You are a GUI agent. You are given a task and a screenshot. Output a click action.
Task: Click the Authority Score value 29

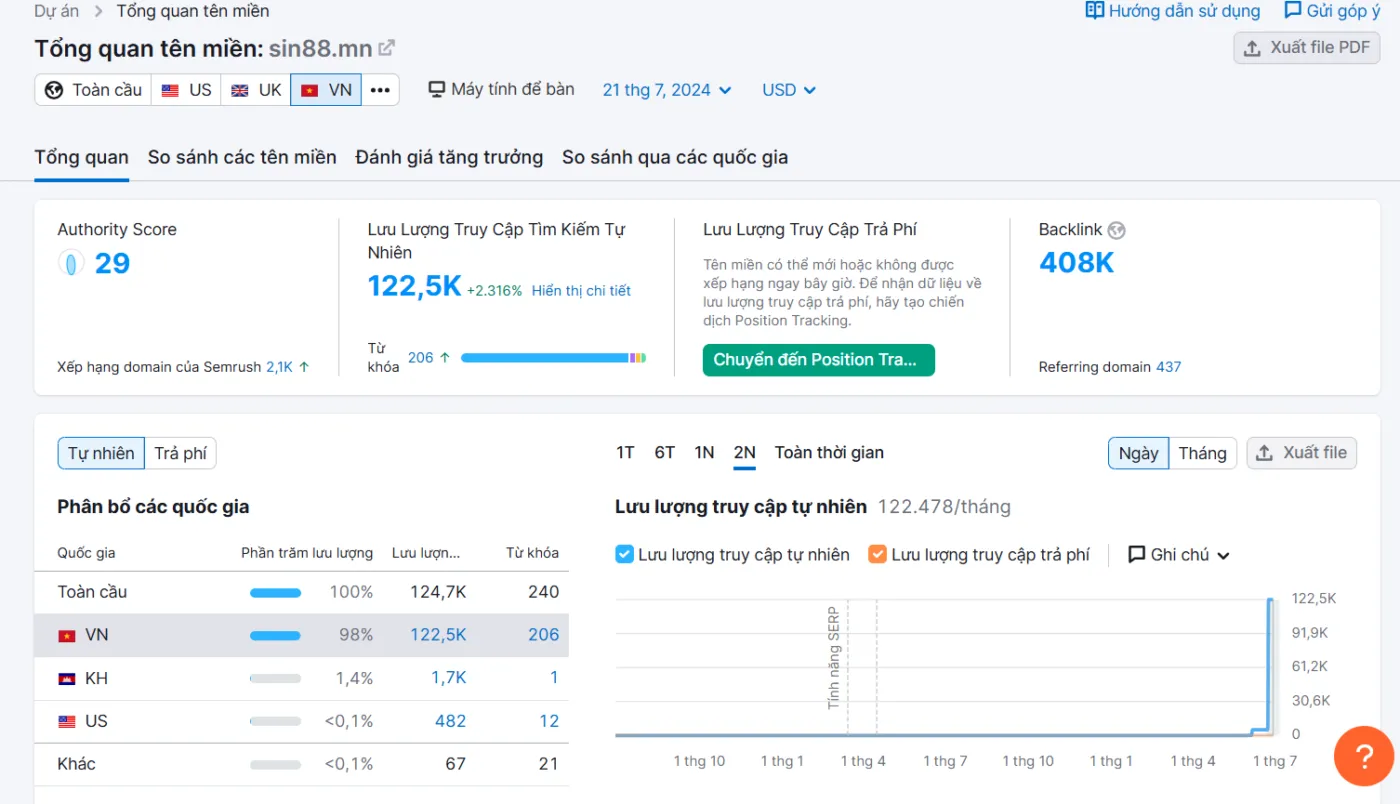coord(112,264)
